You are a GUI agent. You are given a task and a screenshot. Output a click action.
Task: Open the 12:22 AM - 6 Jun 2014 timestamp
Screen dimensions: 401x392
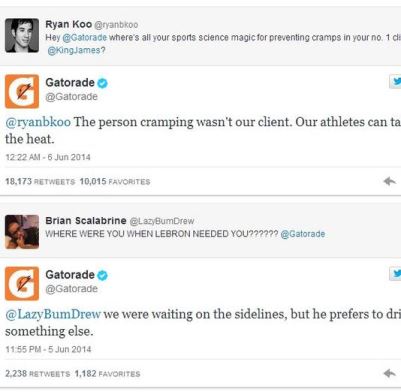48,157
